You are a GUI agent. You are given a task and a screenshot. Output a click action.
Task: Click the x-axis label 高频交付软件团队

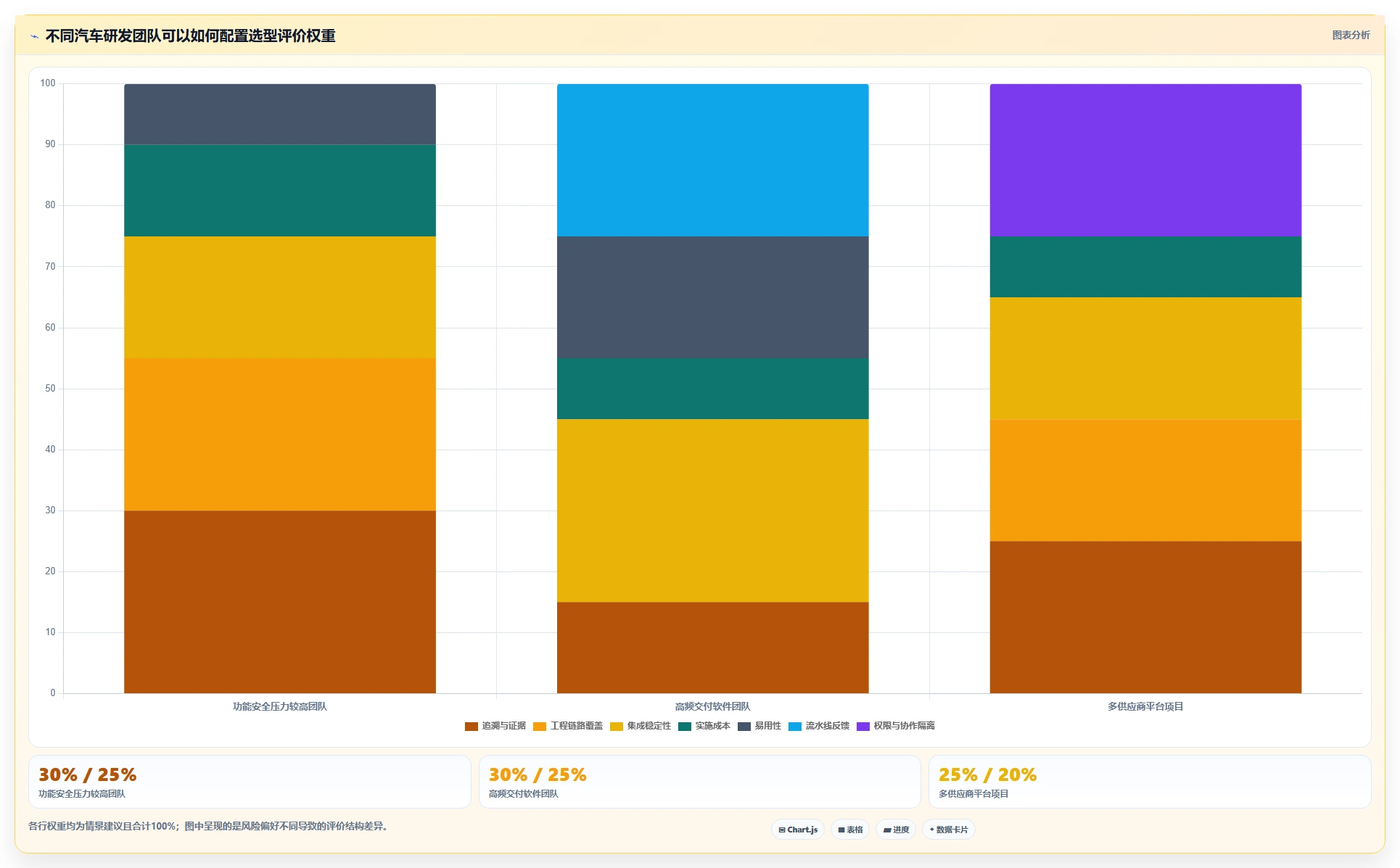(713, 706)
